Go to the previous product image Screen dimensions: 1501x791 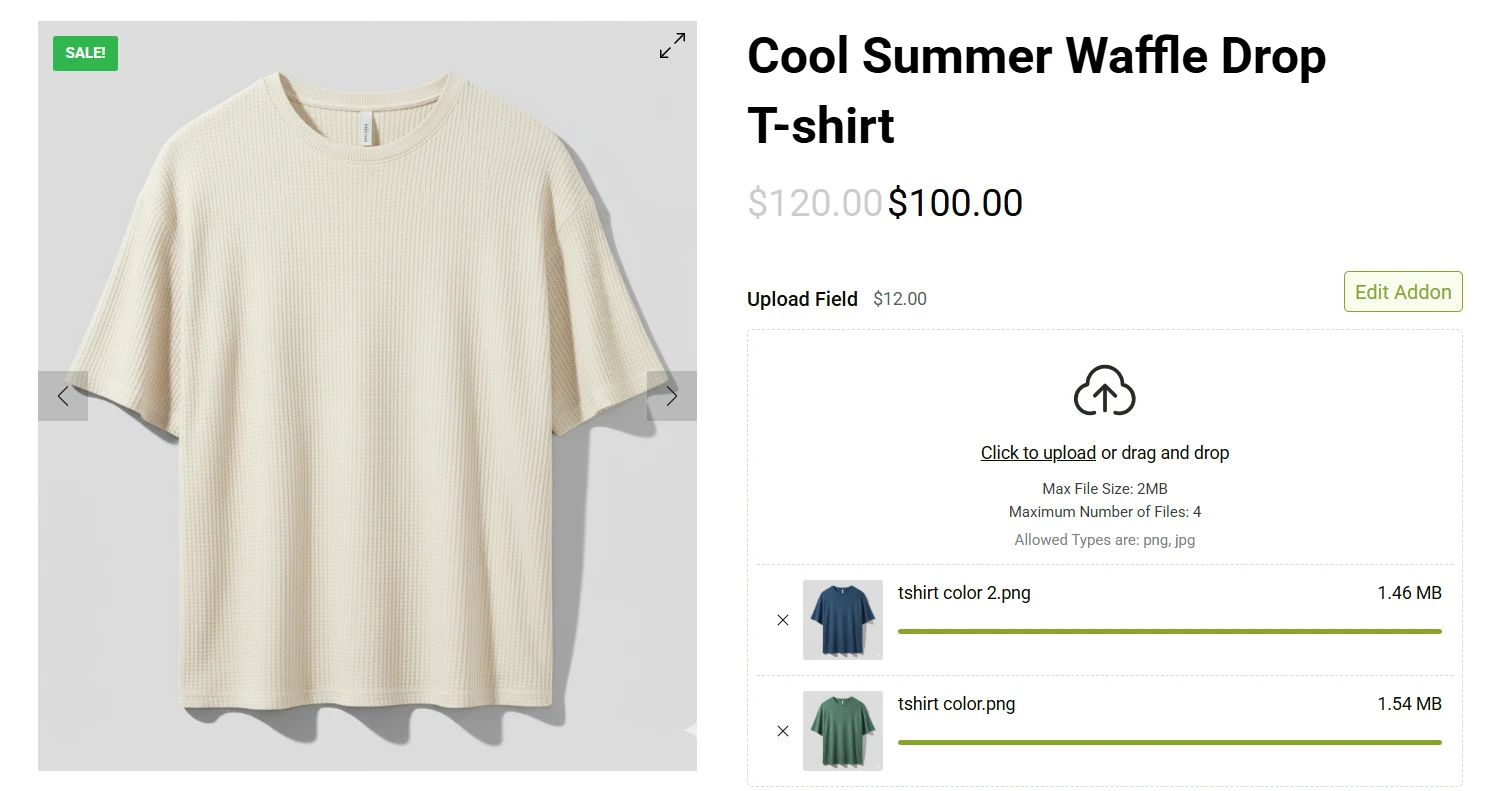[x=63, y=396]
